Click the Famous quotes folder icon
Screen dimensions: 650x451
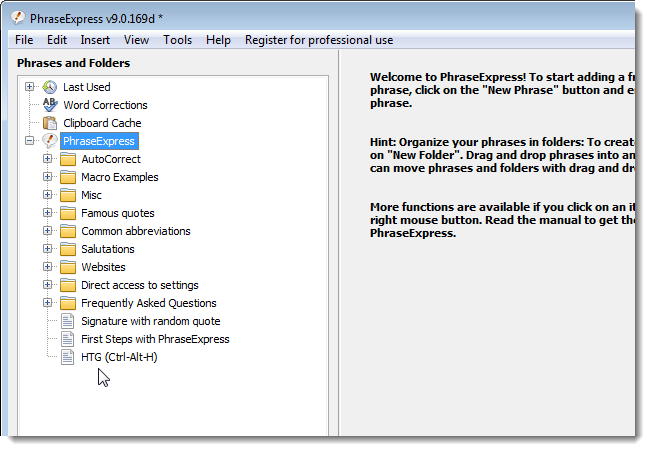68,213
